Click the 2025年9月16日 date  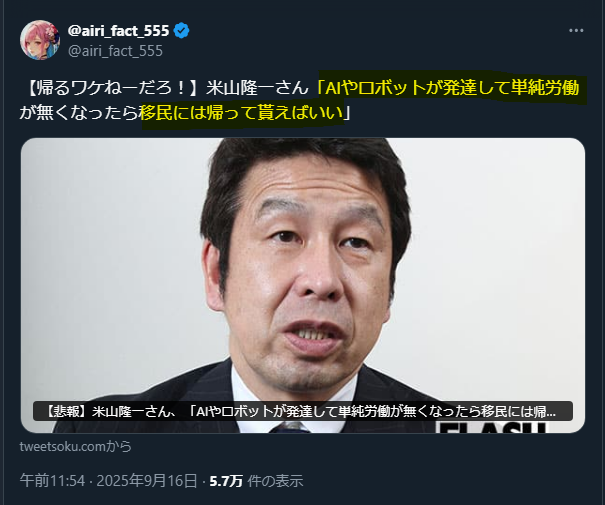[147, 481]
